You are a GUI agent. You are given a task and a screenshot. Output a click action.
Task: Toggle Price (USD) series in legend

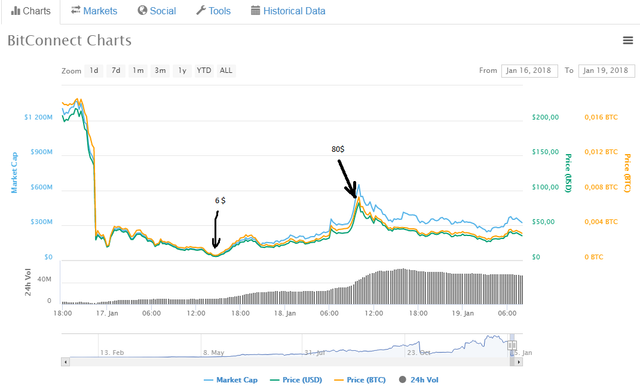(296, 380)
